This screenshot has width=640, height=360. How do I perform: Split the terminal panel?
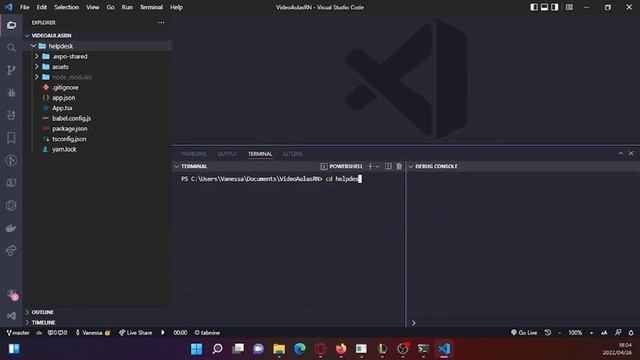click(x=388, y=166)
